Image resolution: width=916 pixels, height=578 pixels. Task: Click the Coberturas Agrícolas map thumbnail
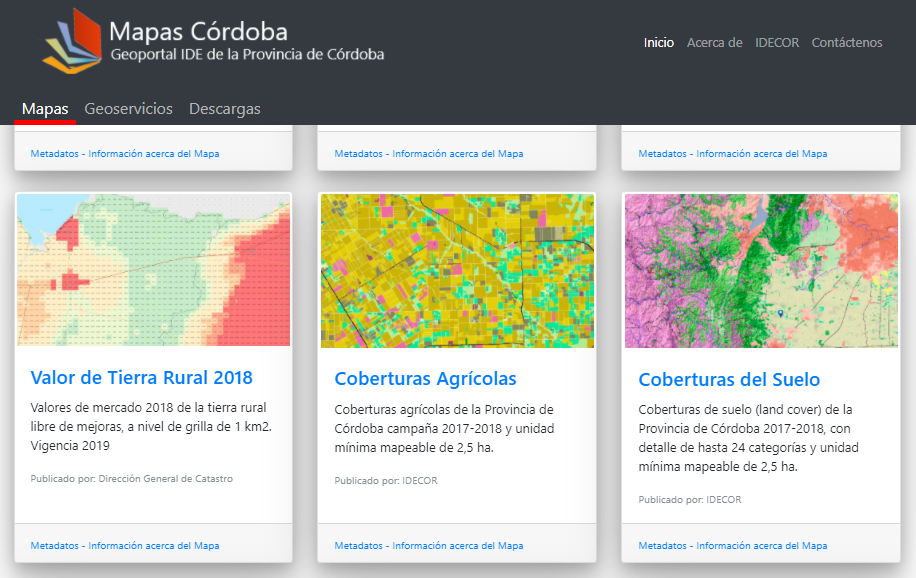click(457, 271)
